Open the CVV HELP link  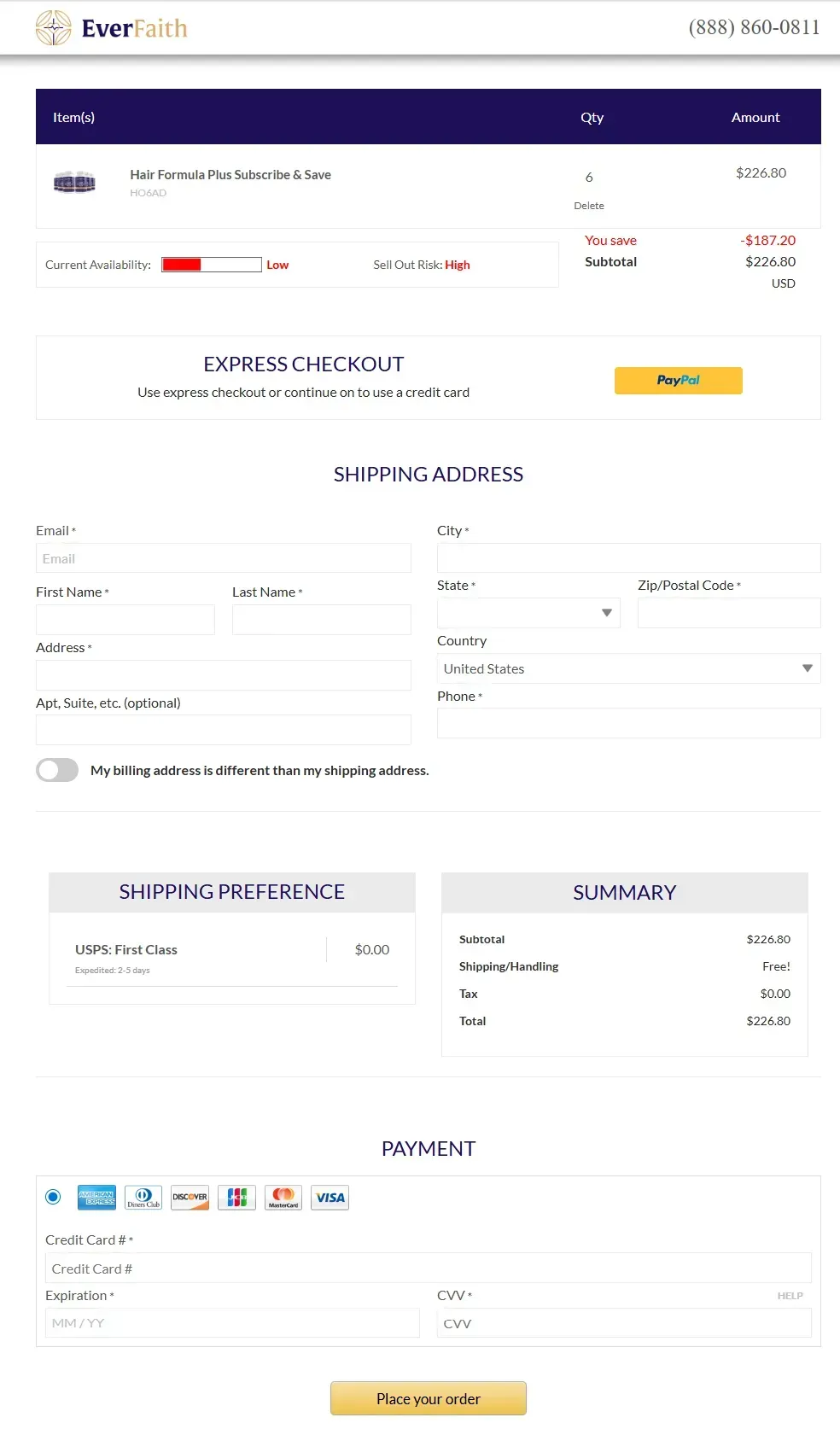790,1296
